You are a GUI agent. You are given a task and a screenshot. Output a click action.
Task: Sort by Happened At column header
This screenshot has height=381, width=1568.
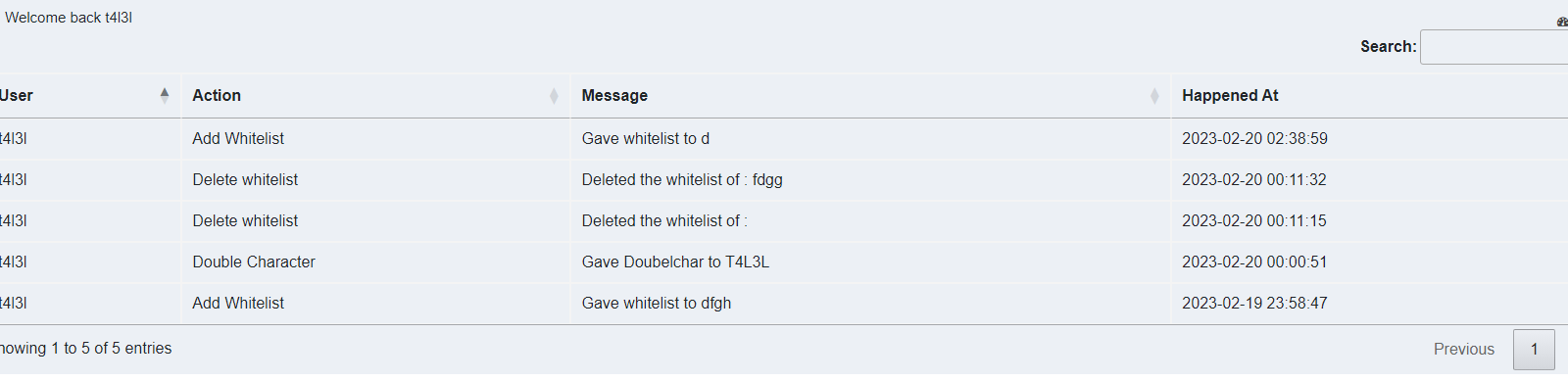1230,95
